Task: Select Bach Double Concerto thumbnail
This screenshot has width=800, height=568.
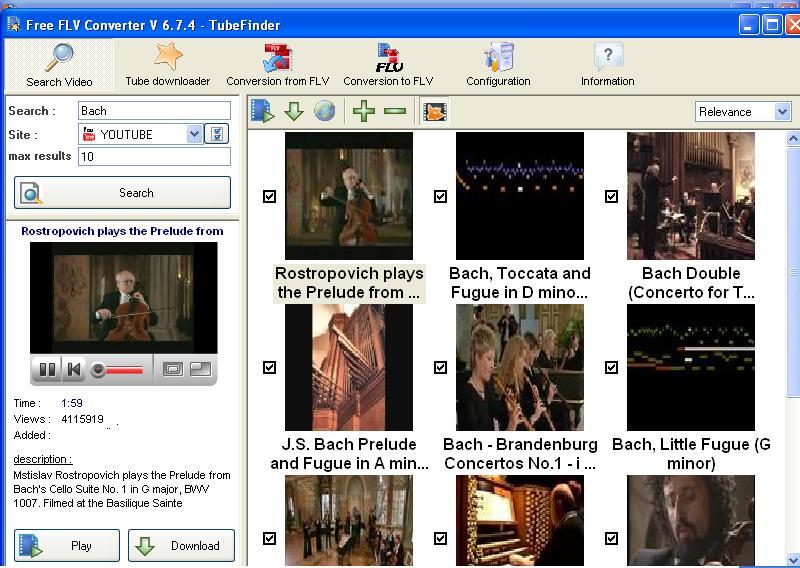Action: coord(691,196)
